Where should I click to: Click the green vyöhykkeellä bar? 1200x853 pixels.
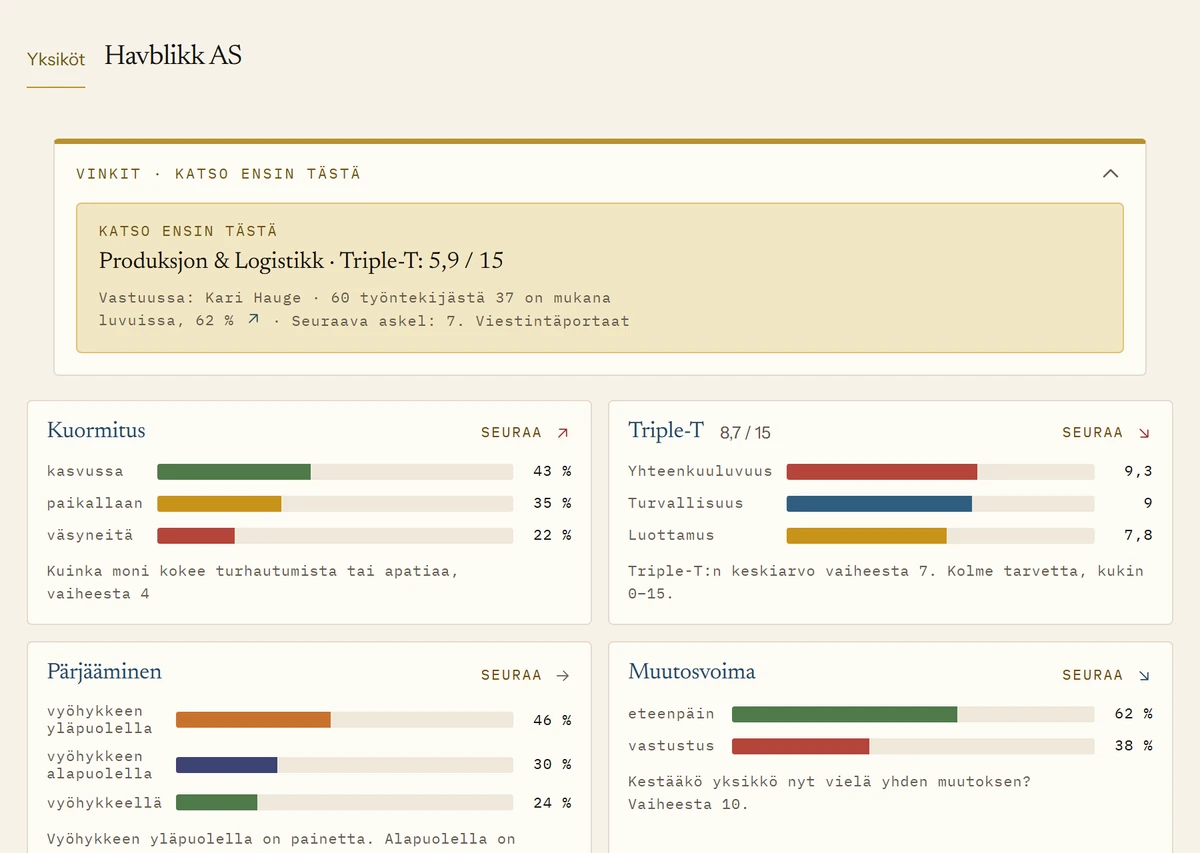pos(216,802)
